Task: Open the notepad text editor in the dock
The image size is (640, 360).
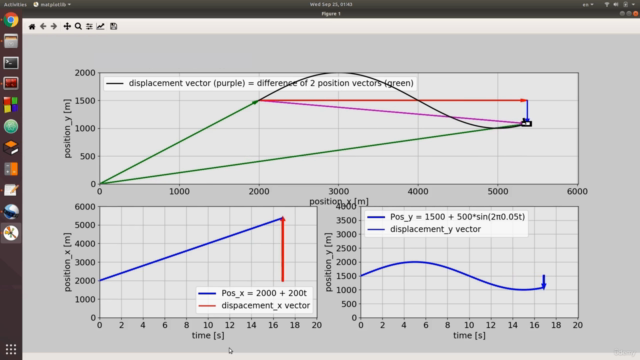Action: [x=11, y=190]
